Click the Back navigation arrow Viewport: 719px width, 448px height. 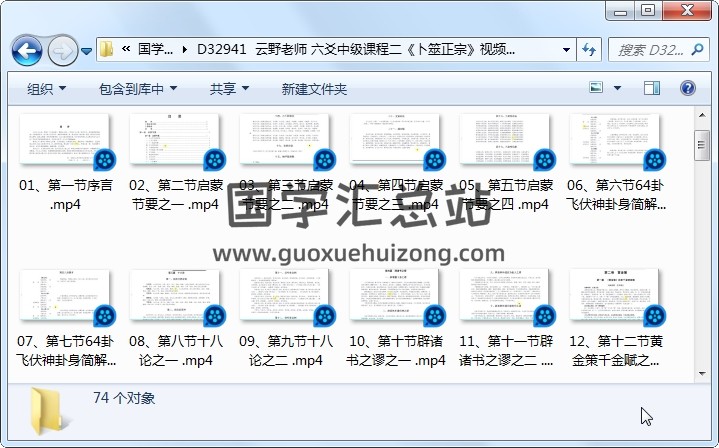point(26,50)
